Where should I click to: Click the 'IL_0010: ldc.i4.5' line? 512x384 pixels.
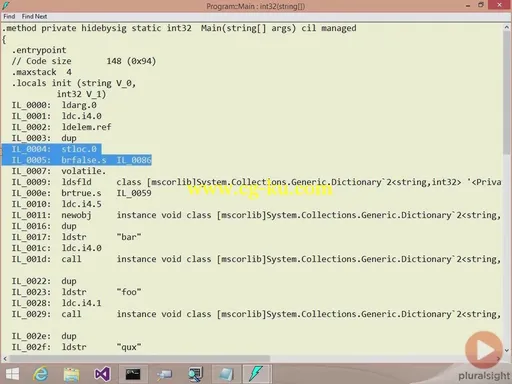pos(56,204)
